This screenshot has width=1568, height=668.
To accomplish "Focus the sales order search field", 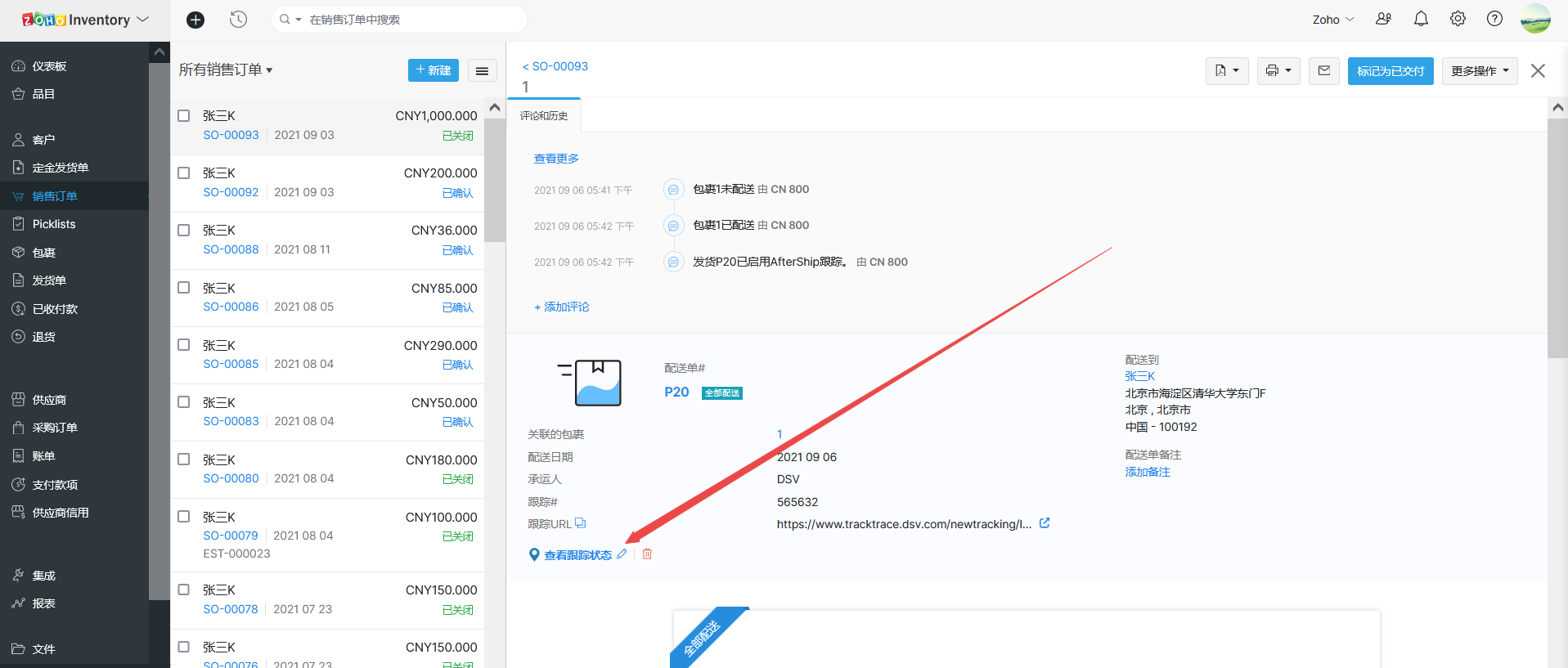I will pos(409,20).
